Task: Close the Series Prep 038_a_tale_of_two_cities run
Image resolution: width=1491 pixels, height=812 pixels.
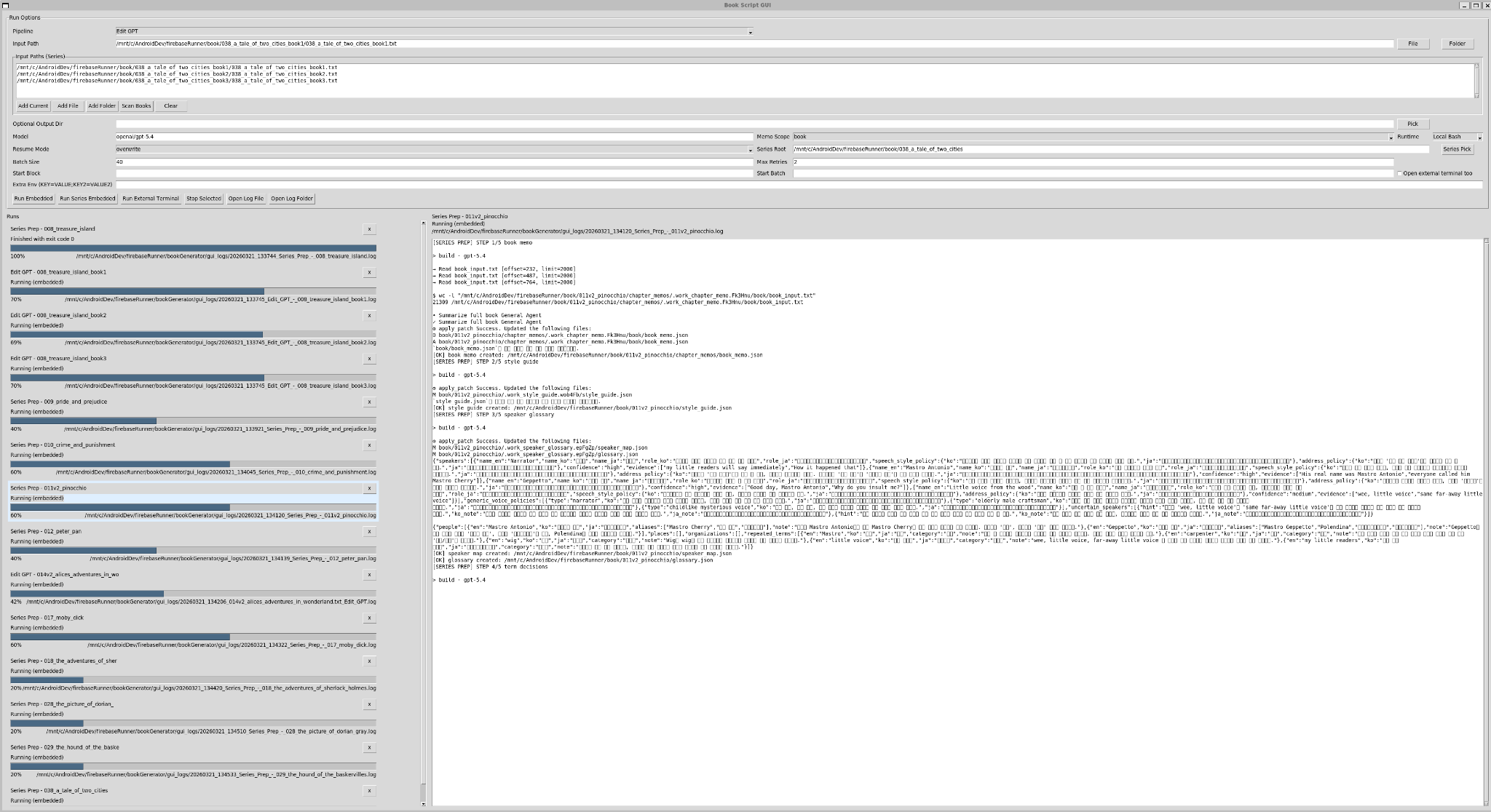Action: [x=369, y=791]
